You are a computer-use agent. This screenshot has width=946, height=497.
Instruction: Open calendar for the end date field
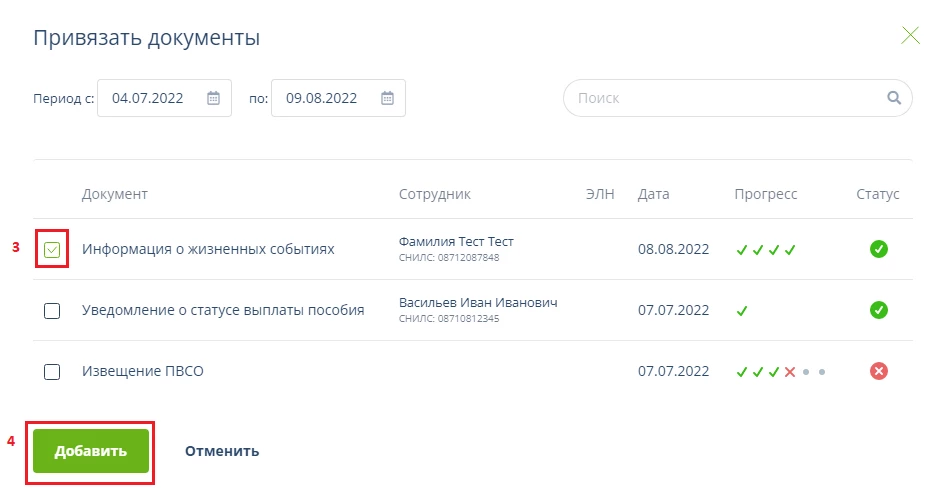click(x=387, y=98)
